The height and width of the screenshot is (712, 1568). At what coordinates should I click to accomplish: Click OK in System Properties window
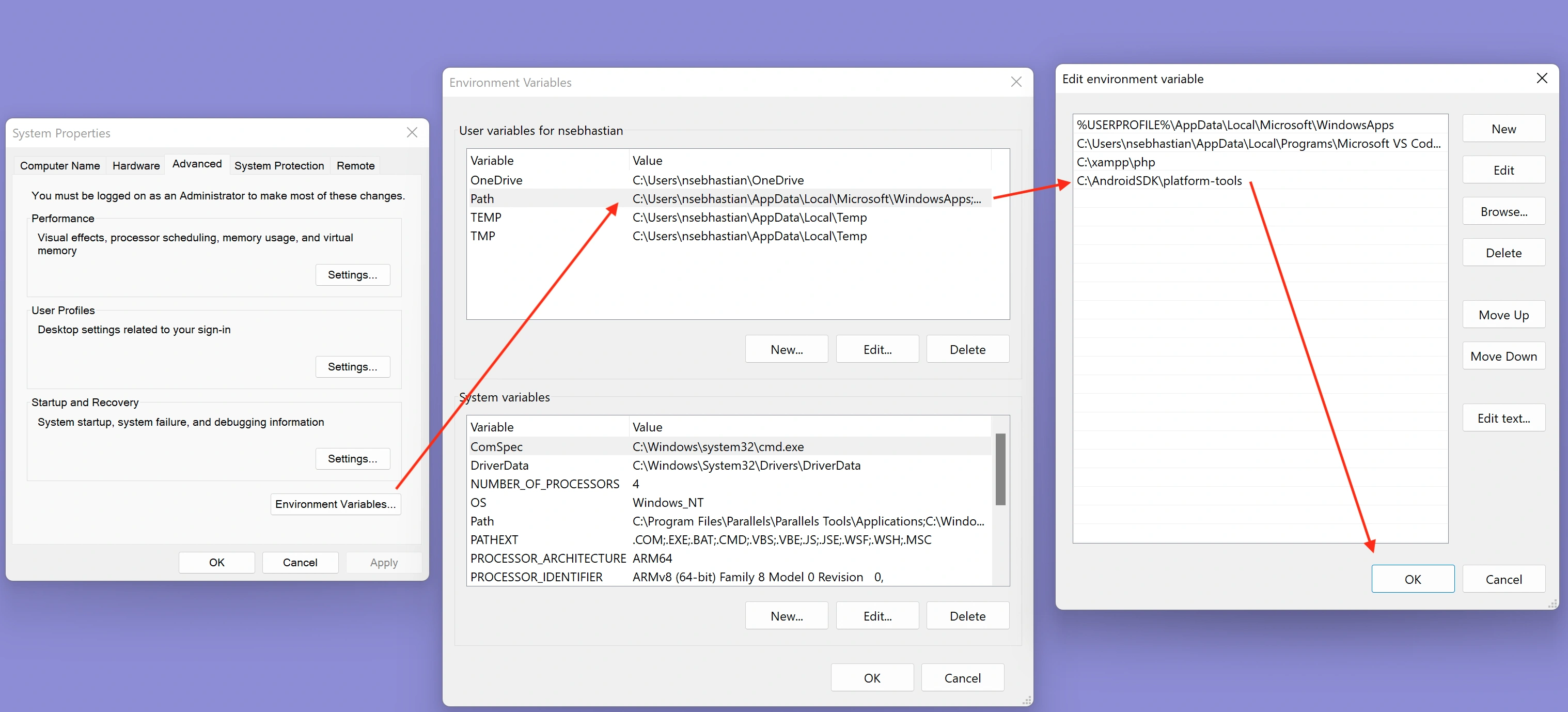[217, 562]
